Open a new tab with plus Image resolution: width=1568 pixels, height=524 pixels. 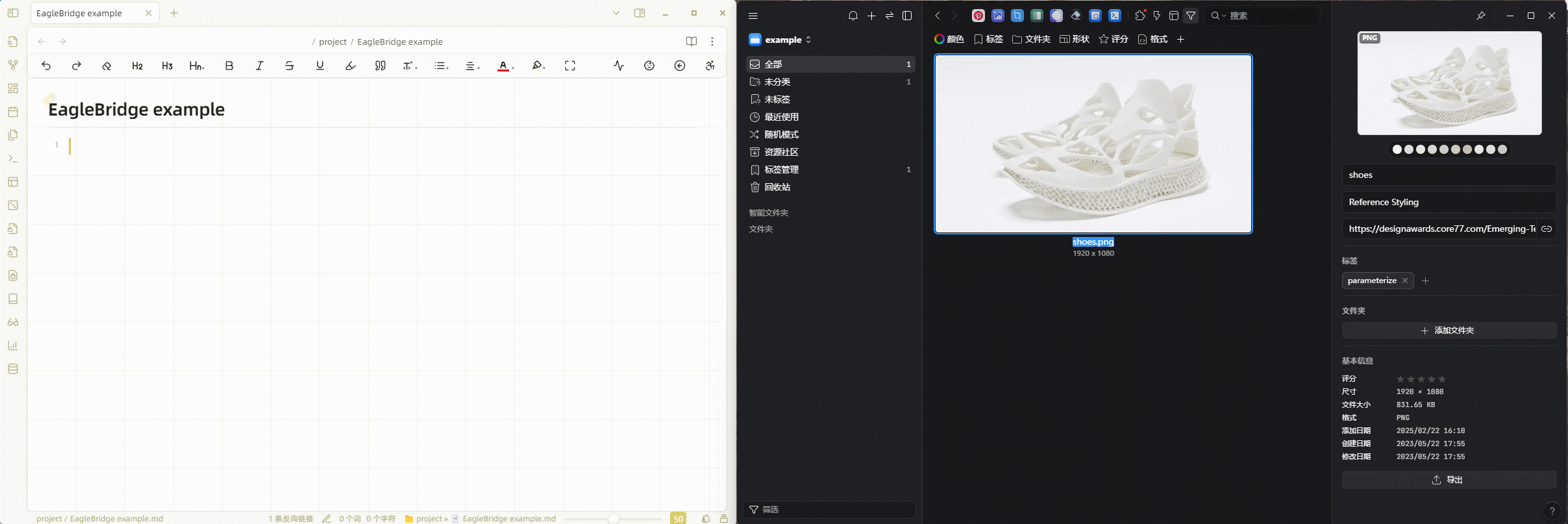(174, 13)
